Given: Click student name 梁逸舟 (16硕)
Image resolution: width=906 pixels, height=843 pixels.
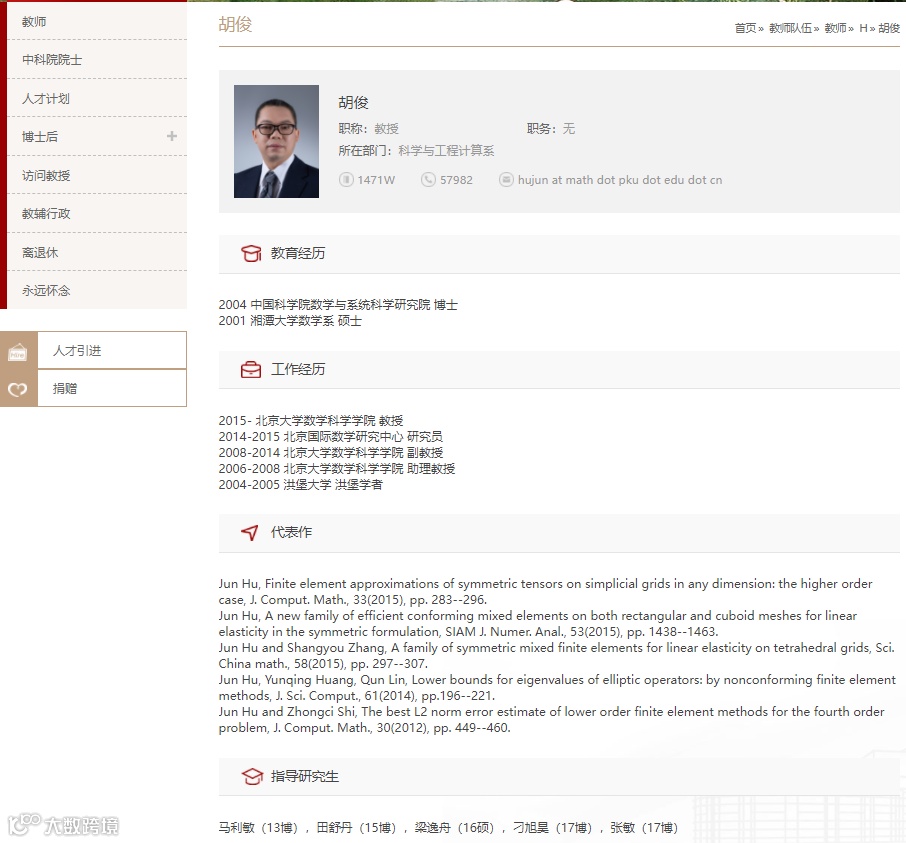Looking at the screenshot, I should coord(455,827).
